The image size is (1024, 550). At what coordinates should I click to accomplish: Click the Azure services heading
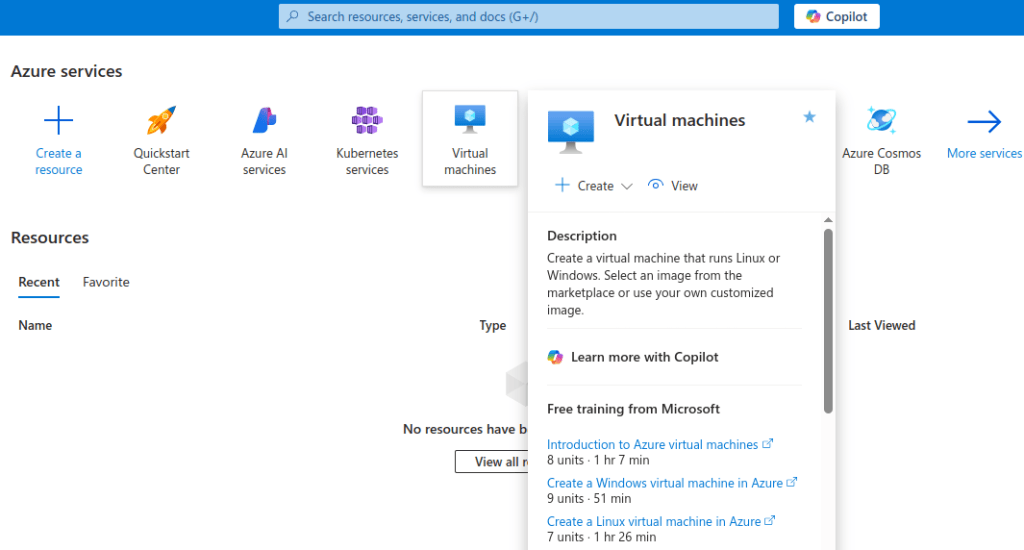[67, 71]
